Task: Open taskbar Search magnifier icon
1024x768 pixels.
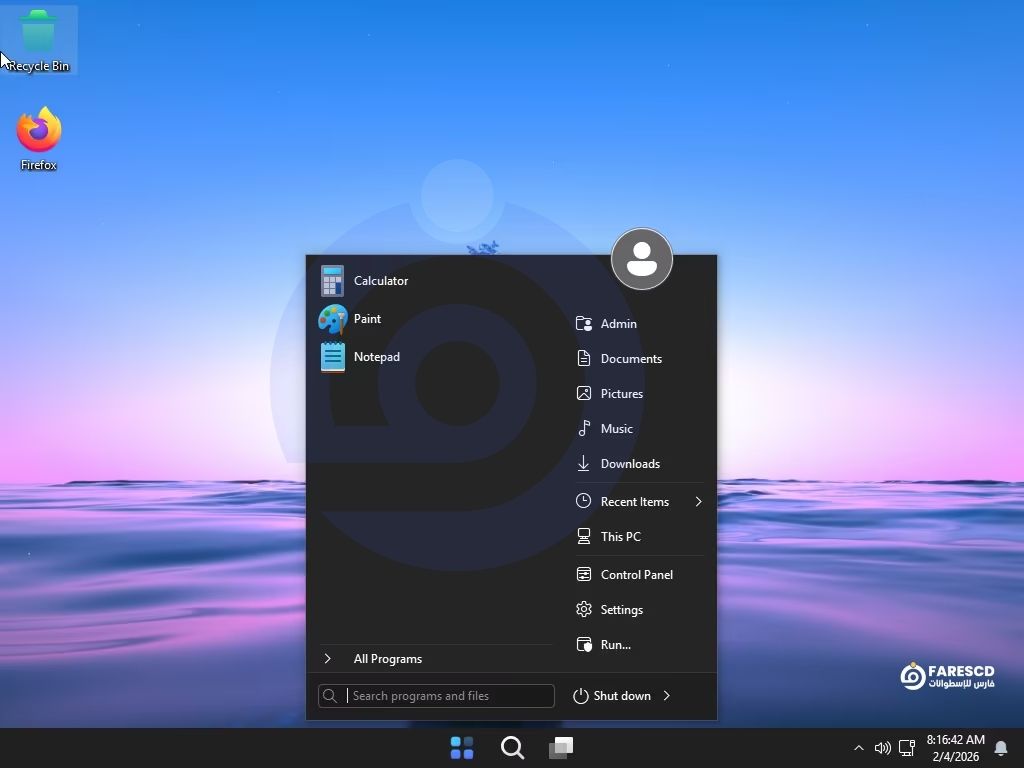Action: pyautogui.click(x=512, y=748)
